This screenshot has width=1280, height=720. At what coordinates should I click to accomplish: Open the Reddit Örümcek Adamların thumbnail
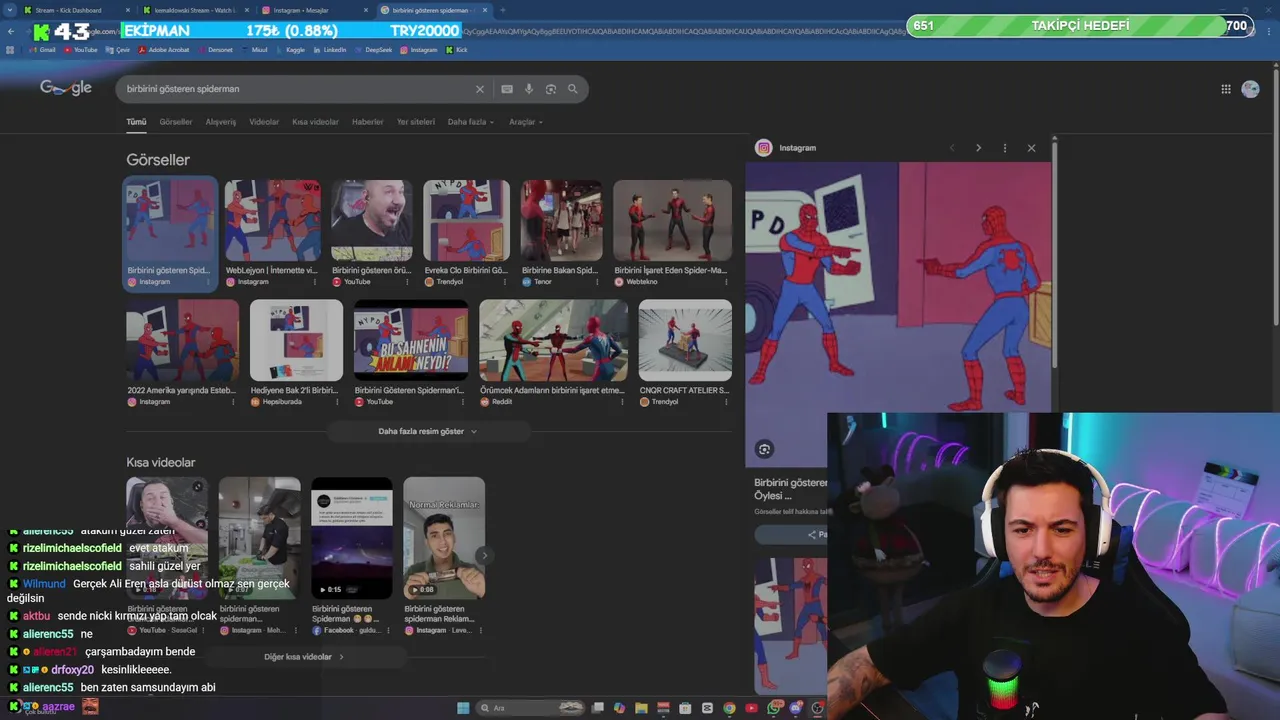click(x=553, y=341)
